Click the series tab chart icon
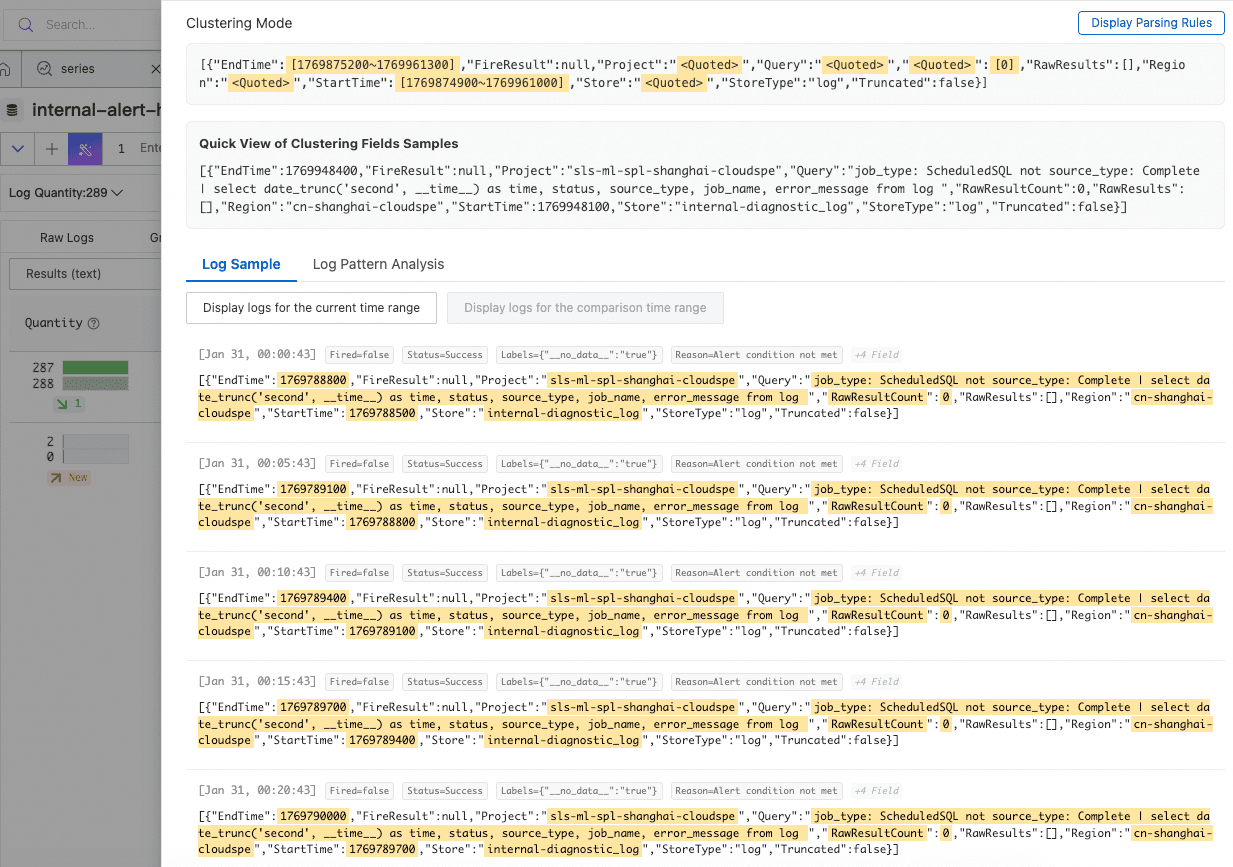This screenshot has height=867, width=1233. [44, 69]
